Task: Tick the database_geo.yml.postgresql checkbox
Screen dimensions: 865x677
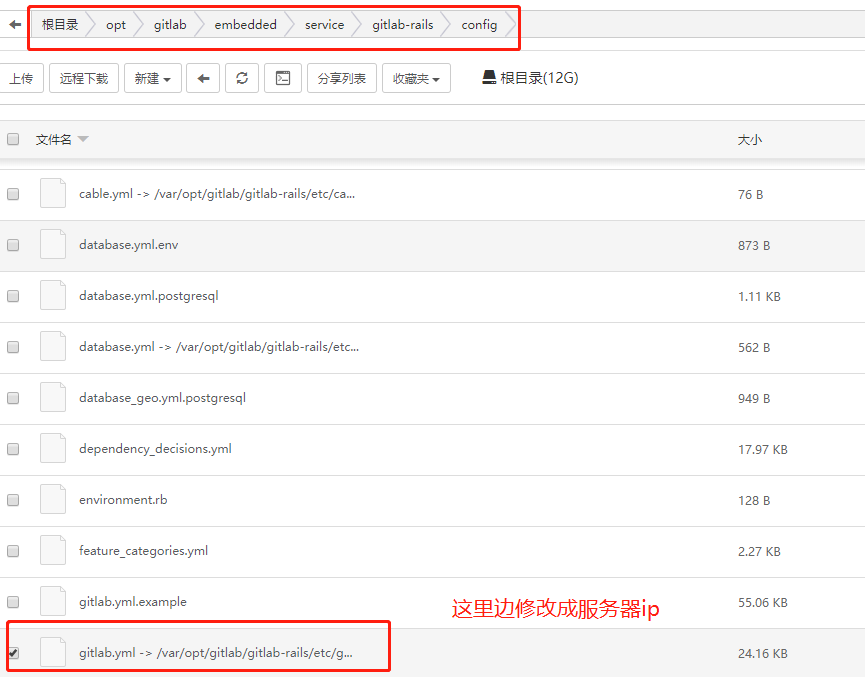Action: coord(13,398)
